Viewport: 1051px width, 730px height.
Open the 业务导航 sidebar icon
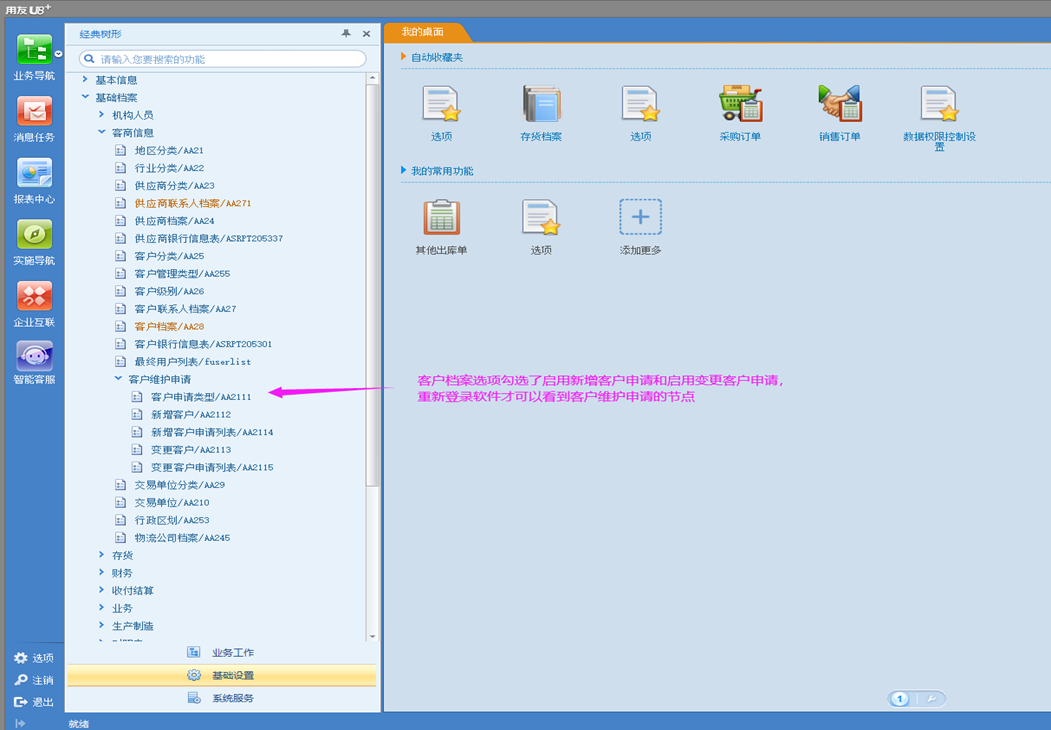click(x=34, y=50)
